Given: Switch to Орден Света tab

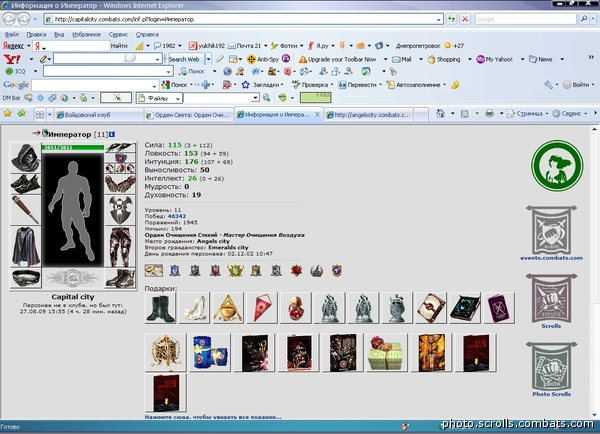Looking at the screenshot, I should [189, 114].
